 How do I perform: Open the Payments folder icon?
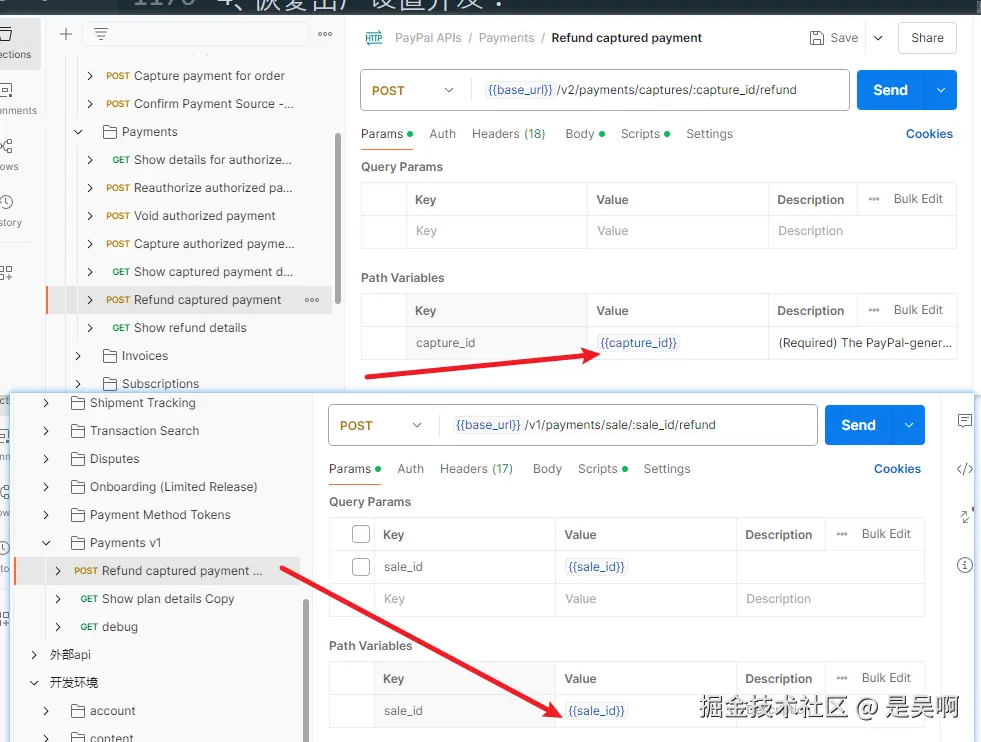(x=109, y=132)
